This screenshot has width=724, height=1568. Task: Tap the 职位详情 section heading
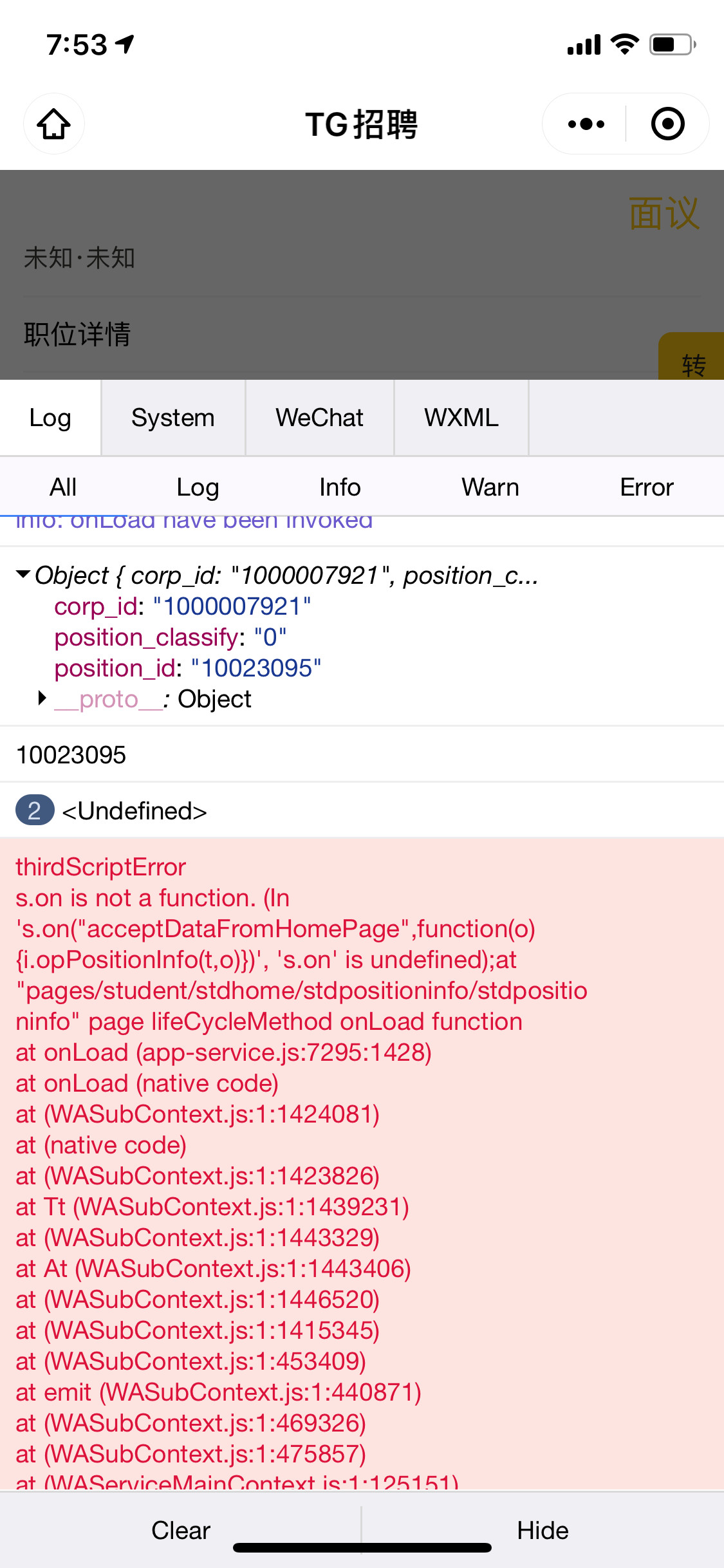coord(77,335)
